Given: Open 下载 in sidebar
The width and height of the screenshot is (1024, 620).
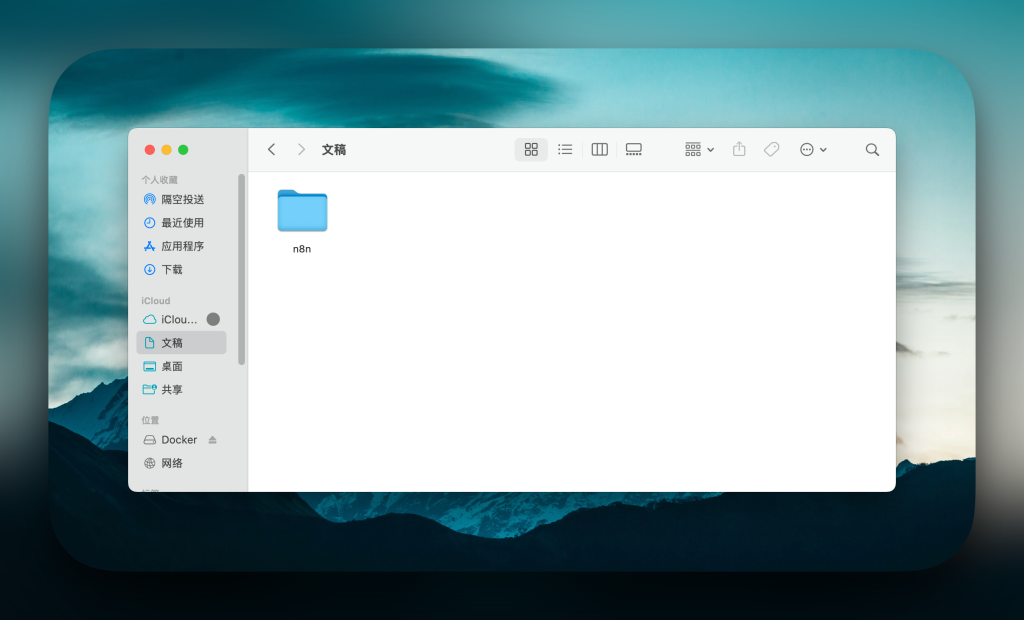Looking at the screenshot, I should click(x=182, y=270).
